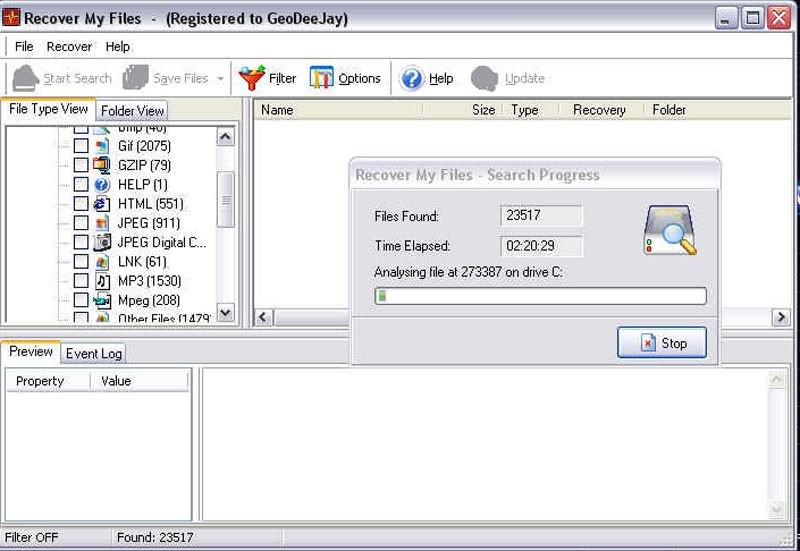Open the Filter funnel tool

(252, 78)
